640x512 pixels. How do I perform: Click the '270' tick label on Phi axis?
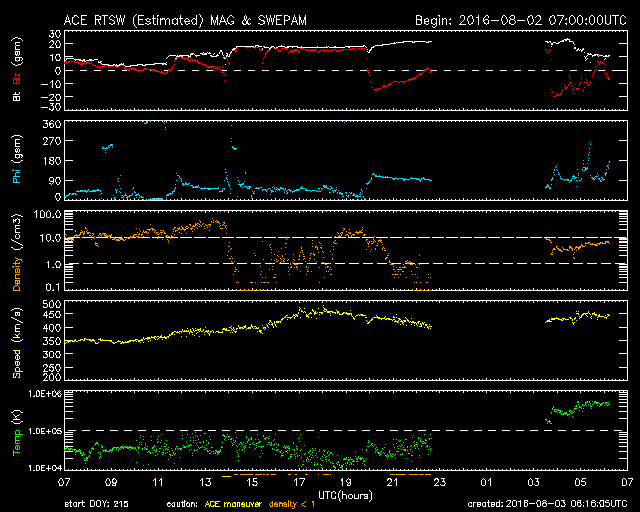[52, 141]
